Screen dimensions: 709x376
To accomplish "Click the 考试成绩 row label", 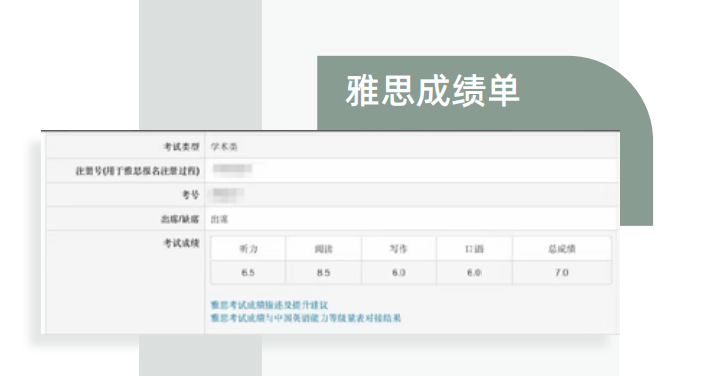I will pos(181,243).
